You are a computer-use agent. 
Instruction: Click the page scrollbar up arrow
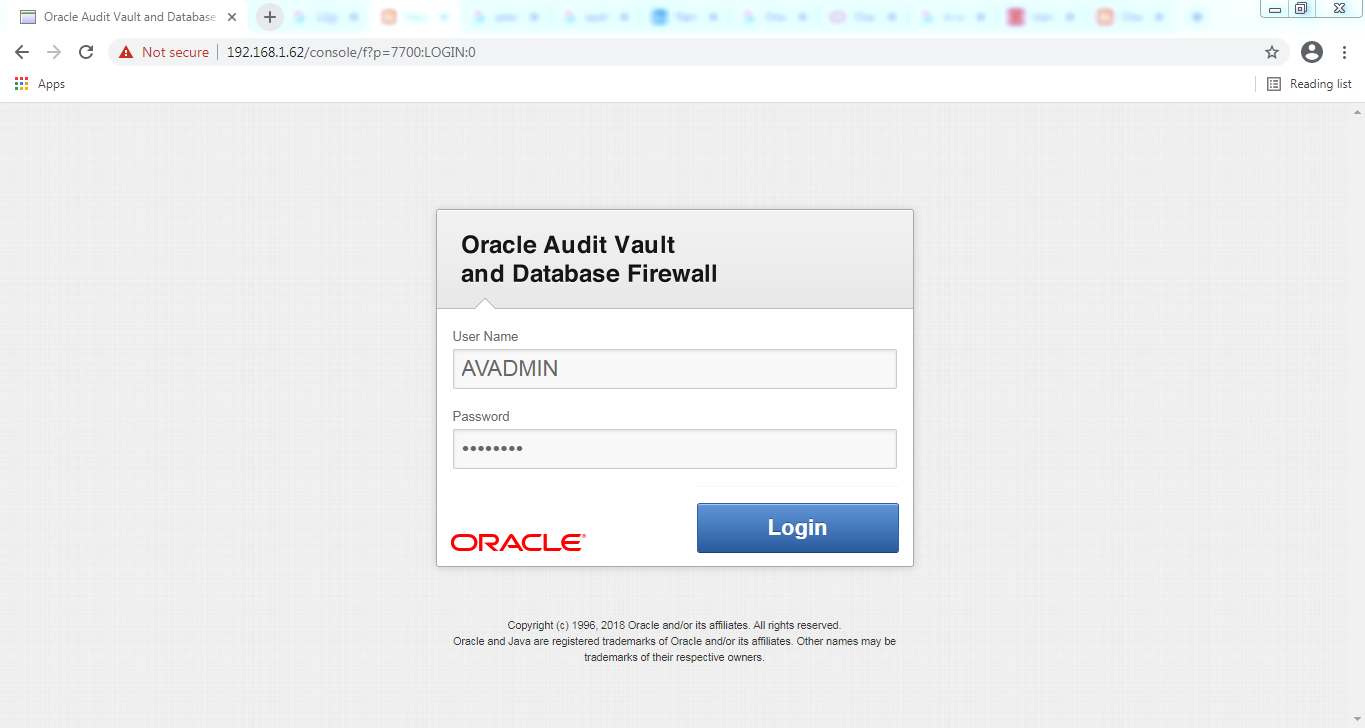click(1357, 109)
